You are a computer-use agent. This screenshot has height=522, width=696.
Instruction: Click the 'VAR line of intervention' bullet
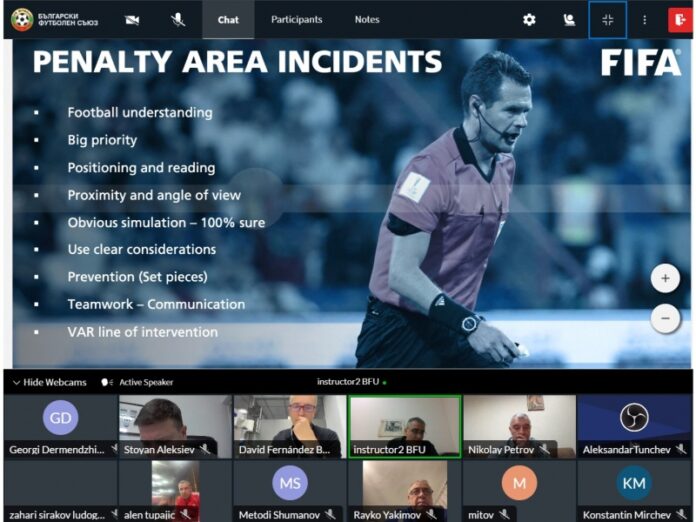142,332
